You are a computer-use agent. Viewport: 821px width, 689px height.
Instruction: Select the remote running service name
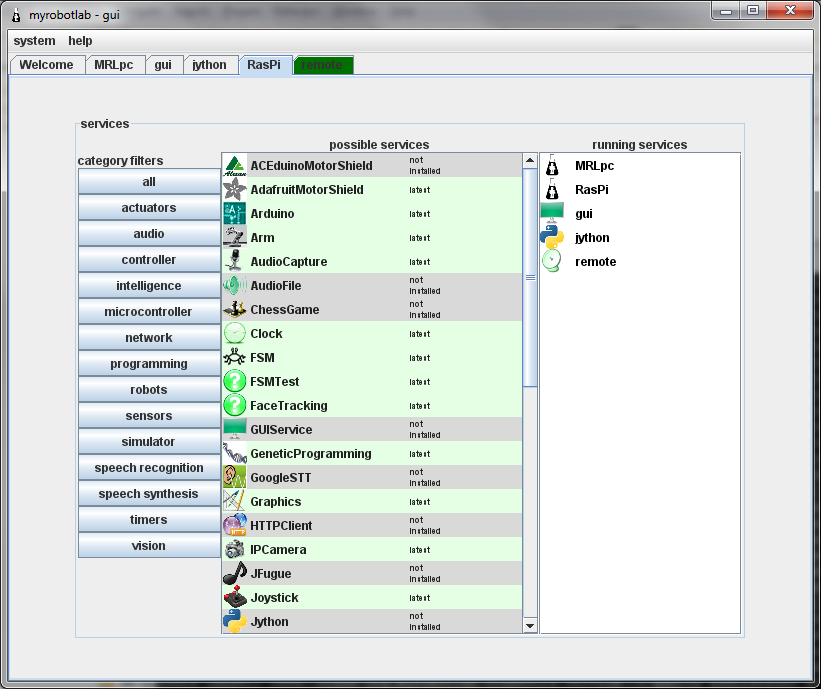click(x=595, y=262)
